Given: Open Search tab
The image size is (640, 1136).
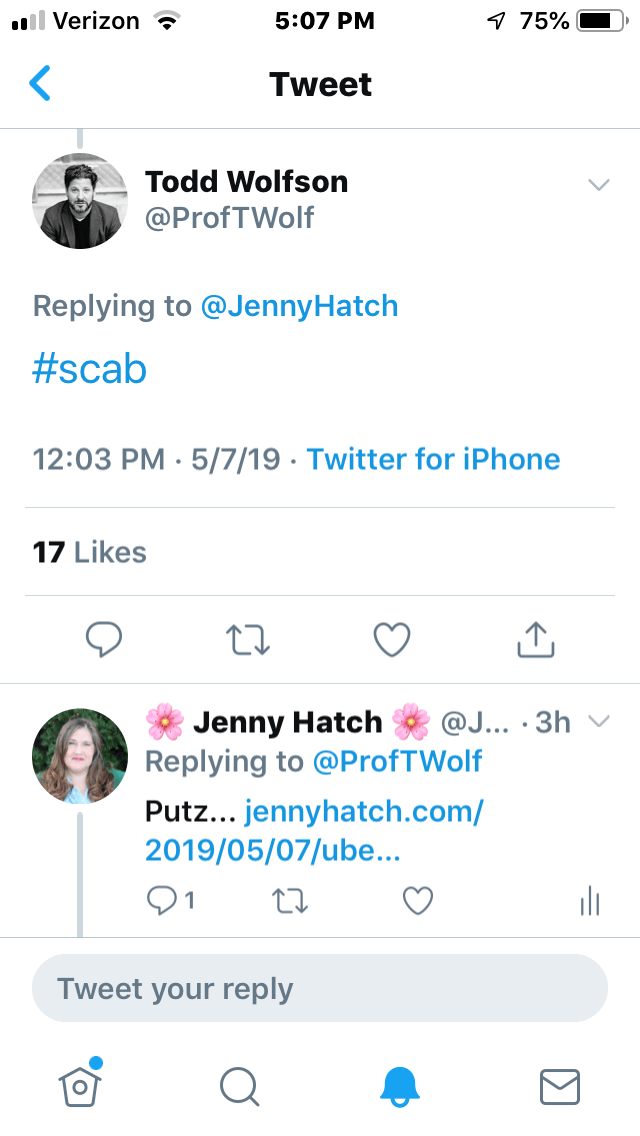Looking at the screenshot, I should tap(239, 1085).
